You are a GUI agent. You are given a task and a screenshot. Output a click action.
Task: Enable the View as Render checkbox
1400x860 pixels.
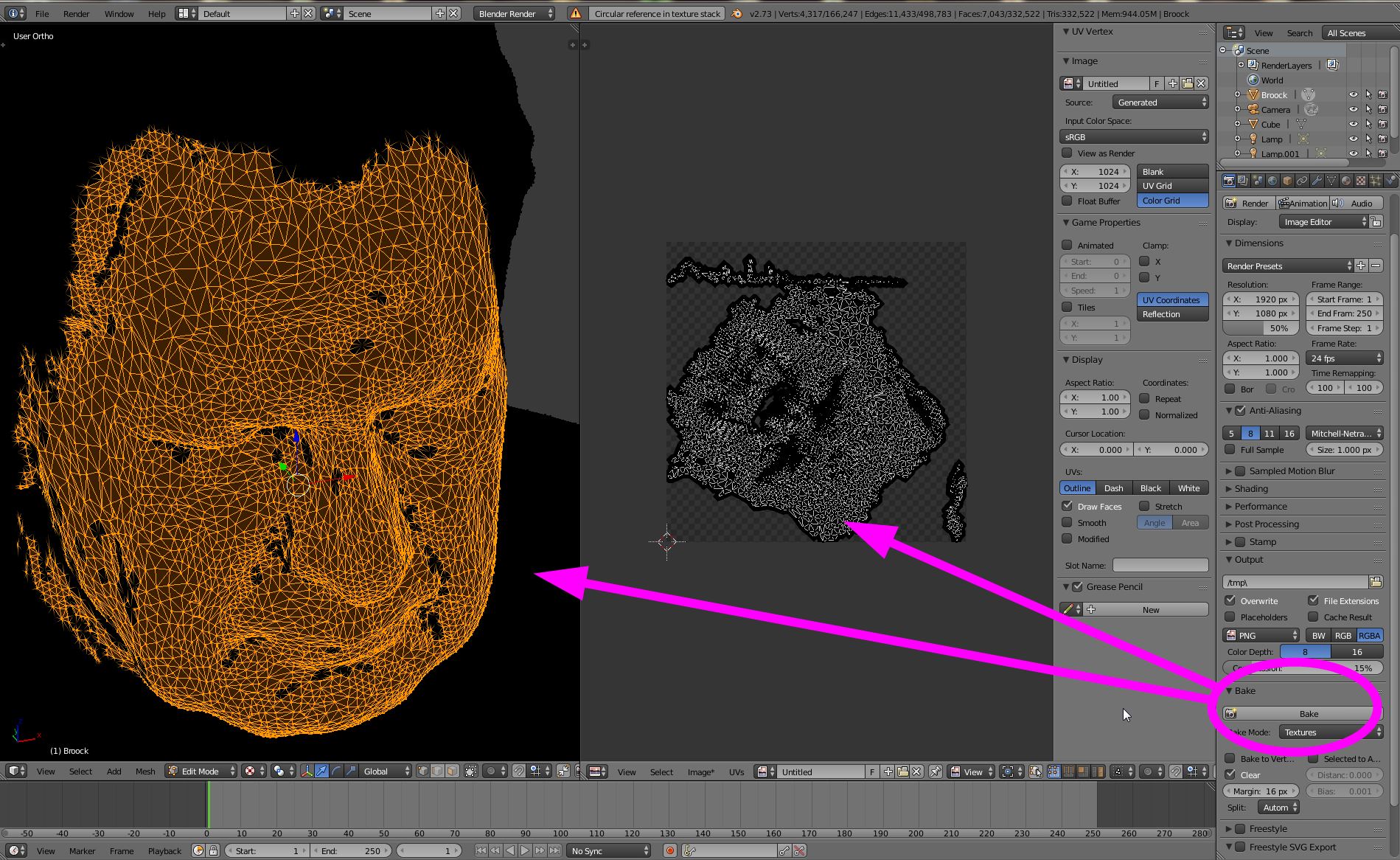1067,153
